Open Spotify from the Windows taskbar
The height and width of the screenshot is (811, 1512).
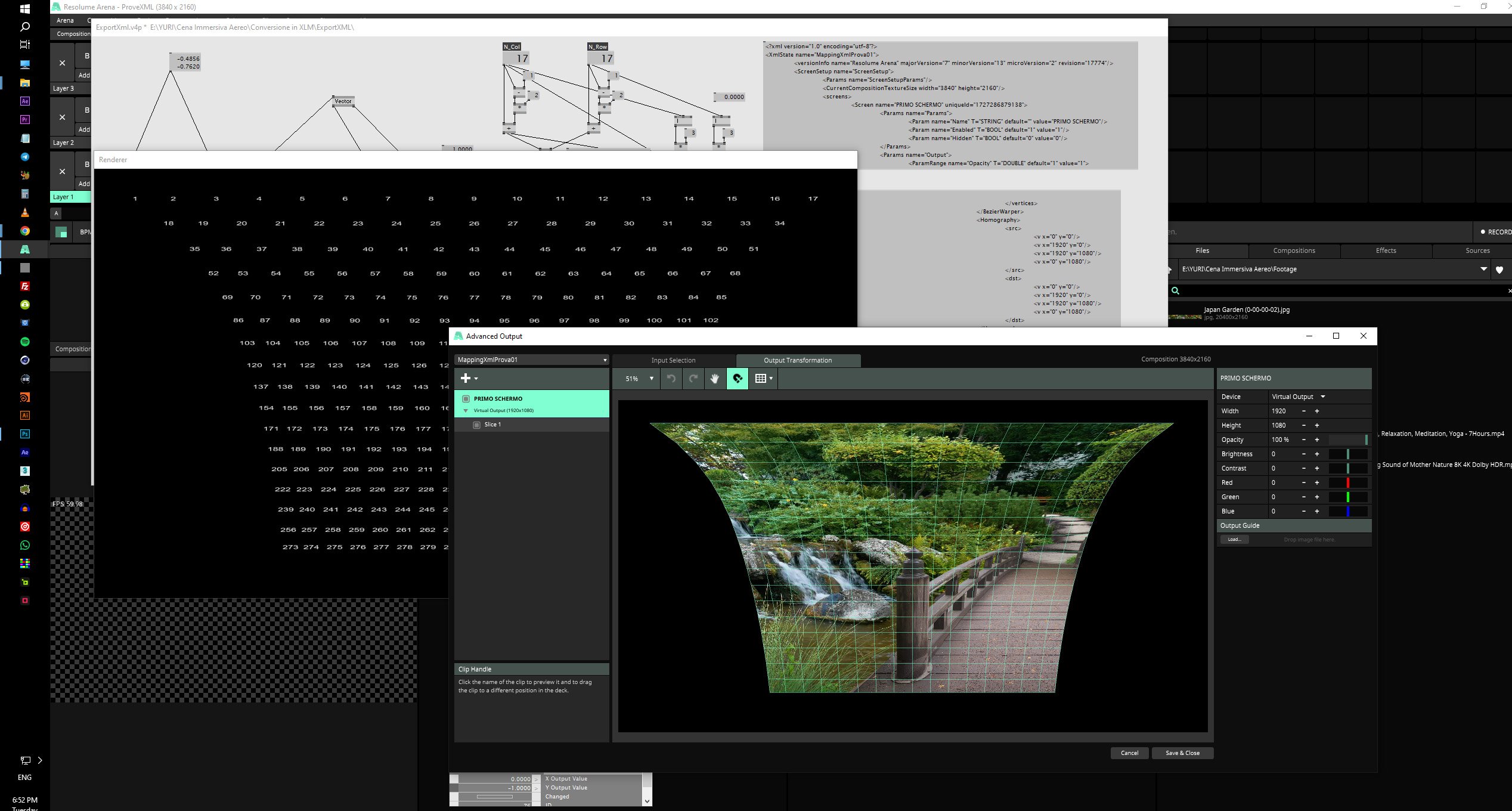24,342
